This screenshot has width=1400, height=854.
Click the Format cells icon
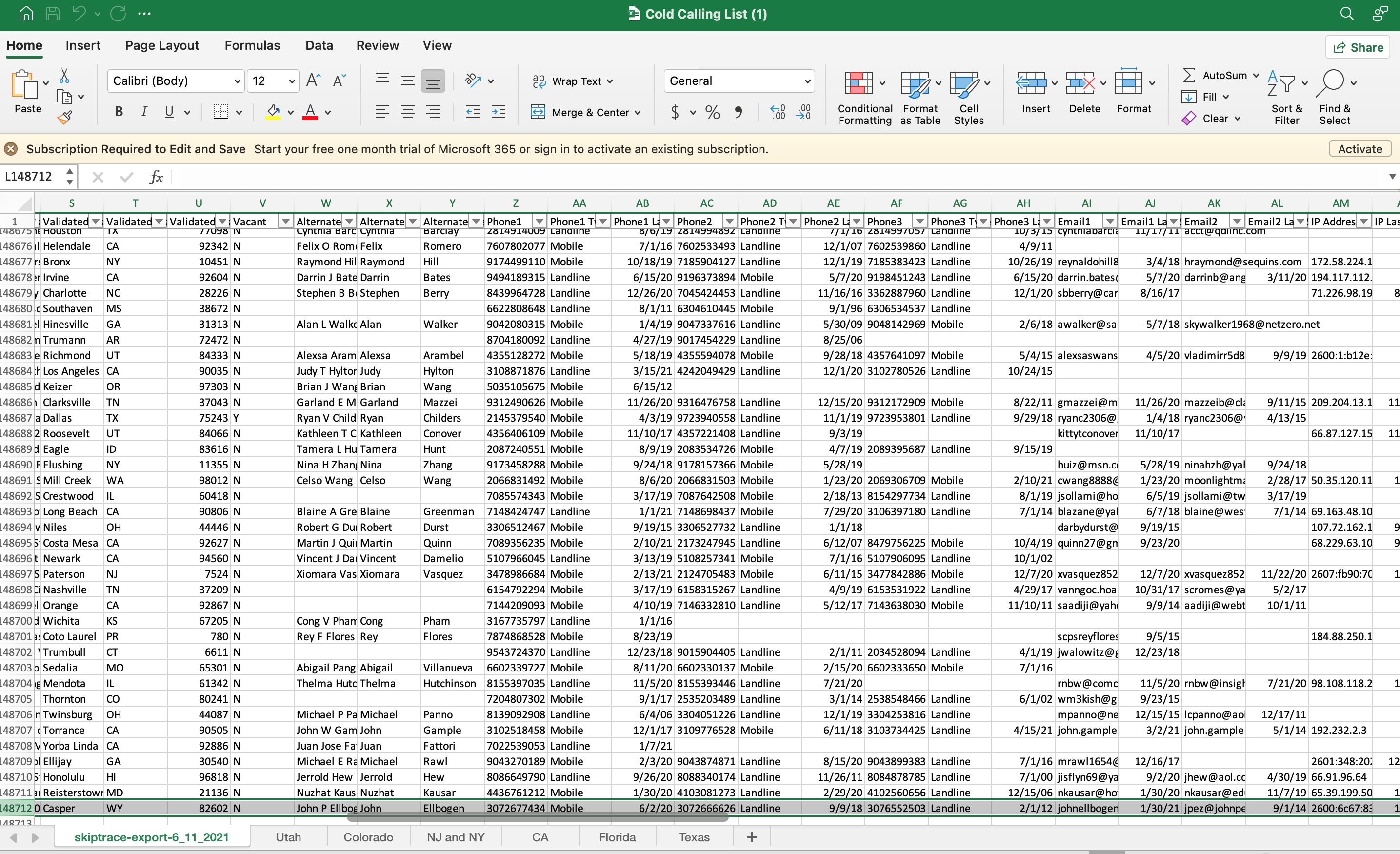coord(1128,82)
